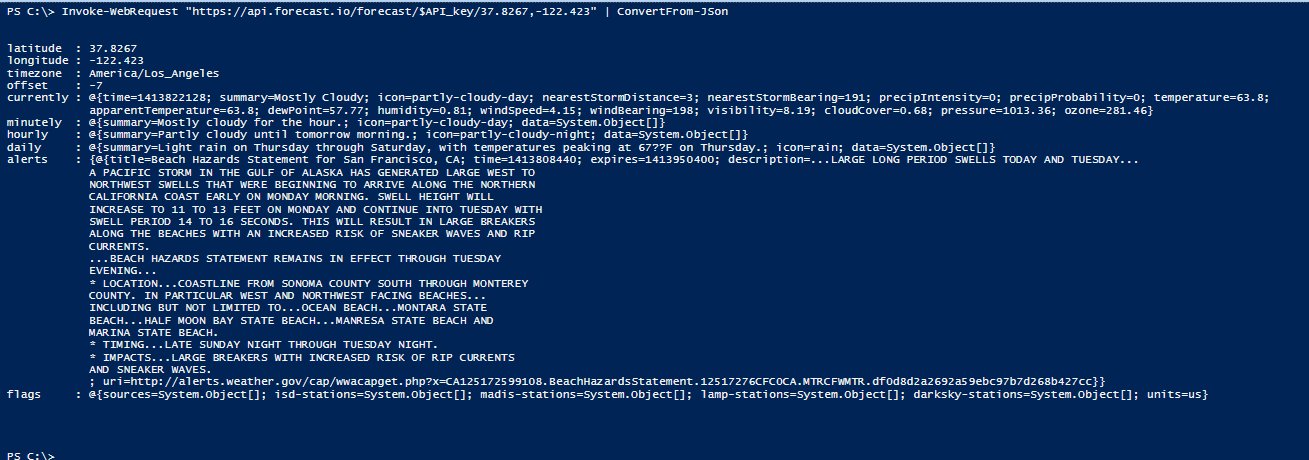Select the longitude value -122.423
Screen dimensions: 1309x460
click(117, 60)
